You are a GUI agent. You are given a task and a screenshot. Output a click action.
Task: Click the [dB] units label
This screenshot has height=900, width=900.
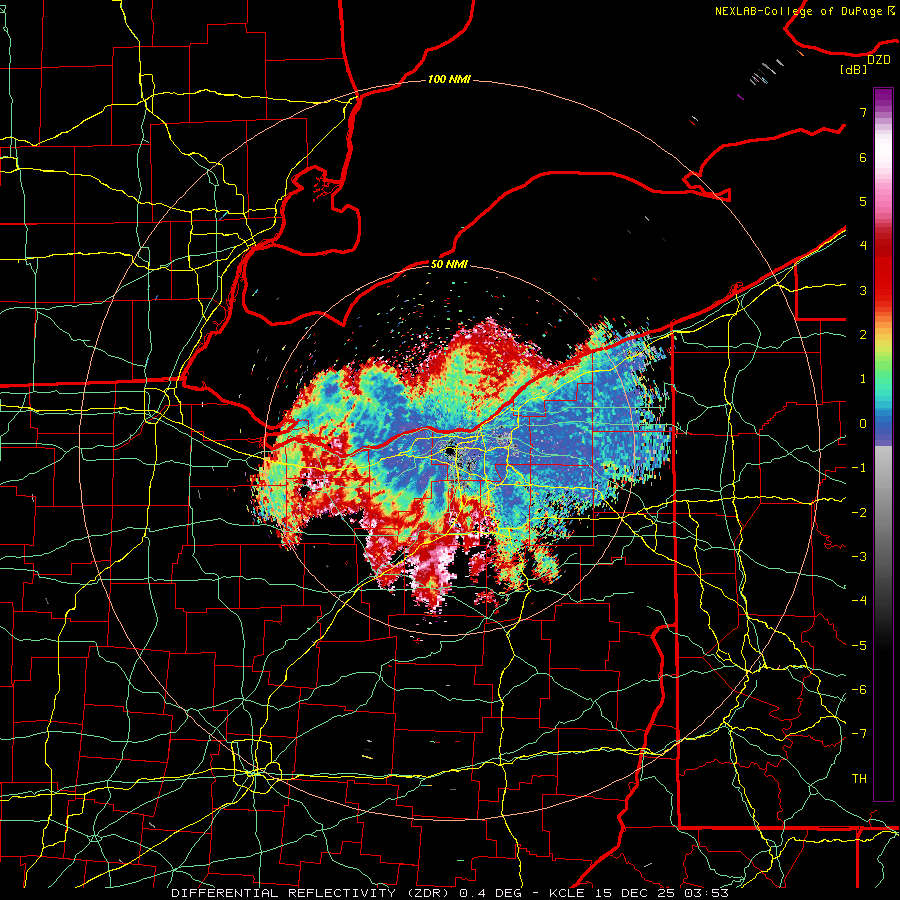pos(854,70)
